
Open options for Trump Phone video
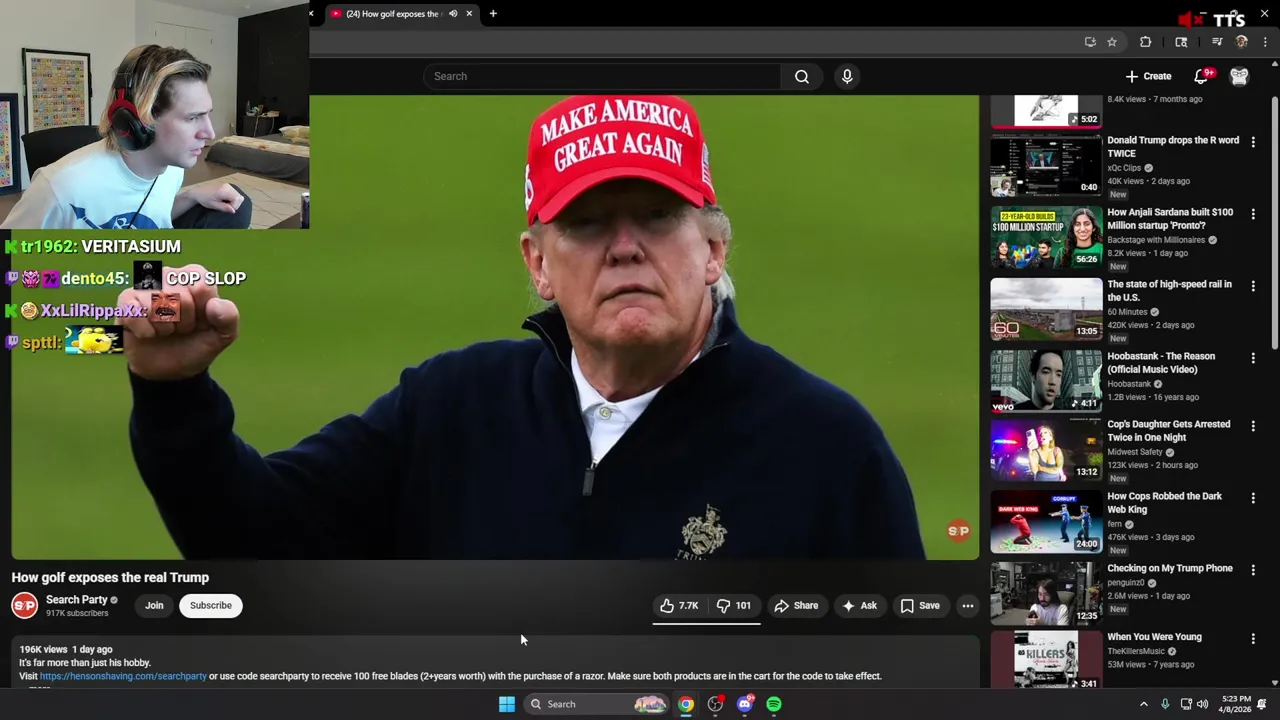click(x=1253, y=570)
